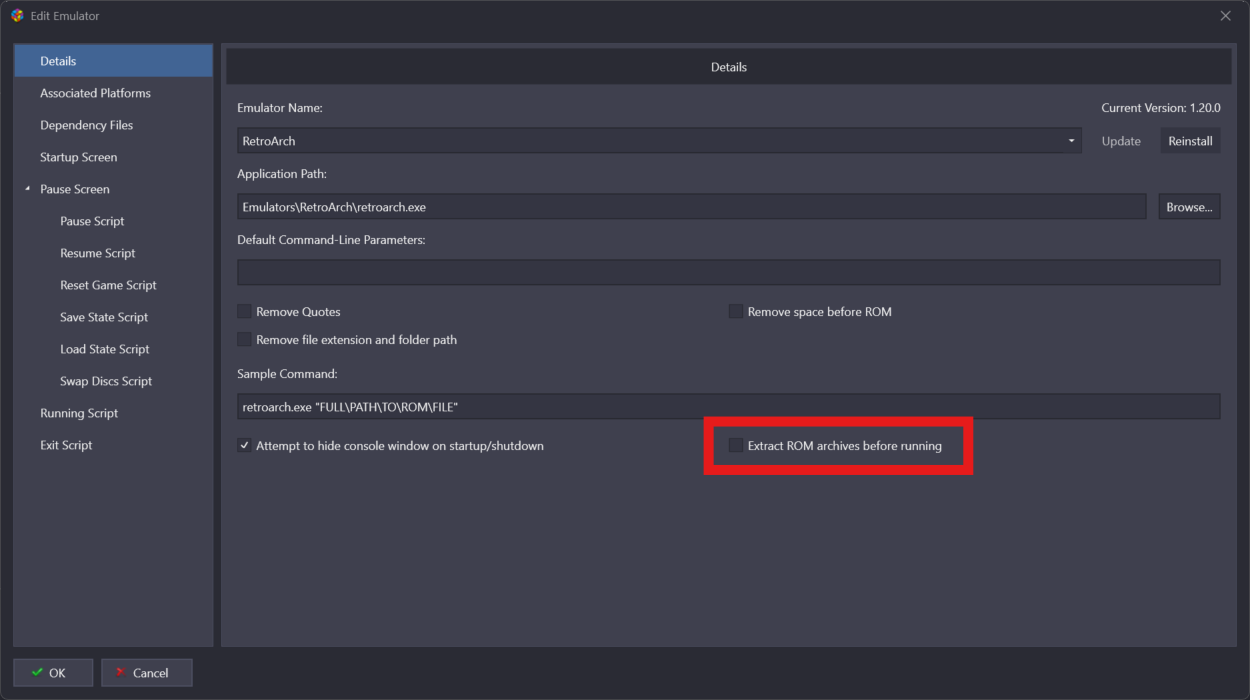Click the Reinstall button
1250x700 pixels.
coord(1190,141)
